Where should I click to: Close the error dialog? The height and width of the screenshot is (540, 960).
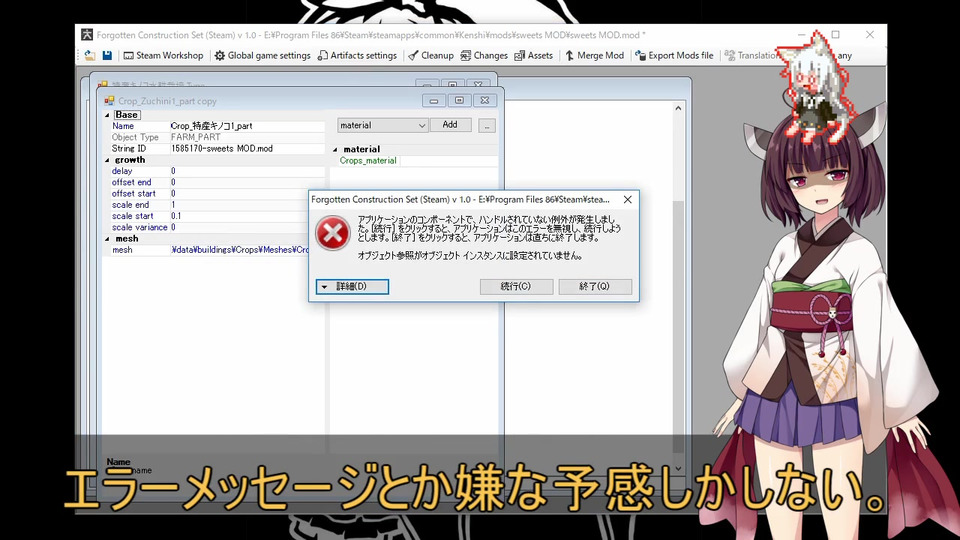[628, 200]
